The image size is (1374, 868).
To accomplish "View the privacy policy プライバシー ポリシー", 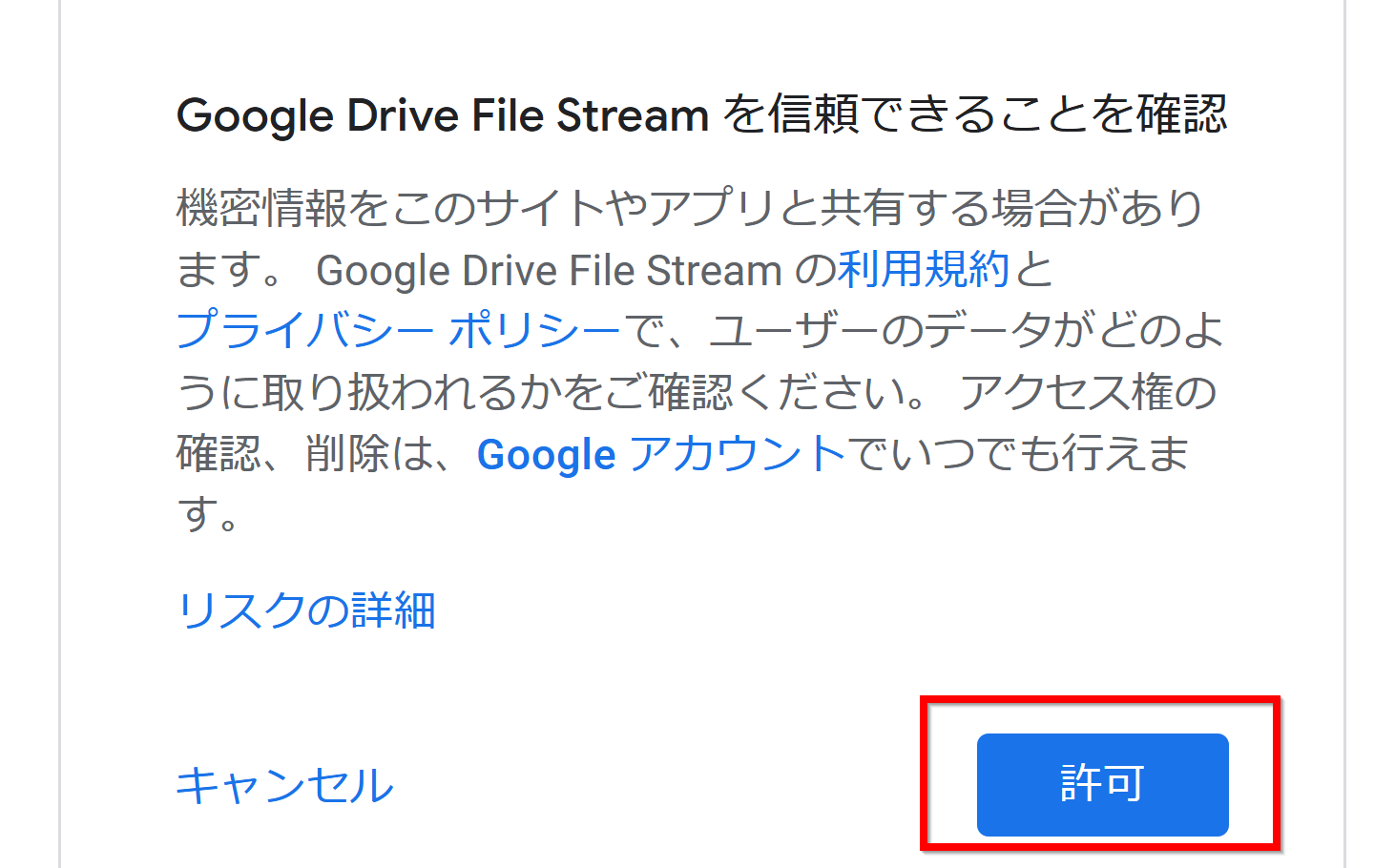I will (x=399, y=331).
